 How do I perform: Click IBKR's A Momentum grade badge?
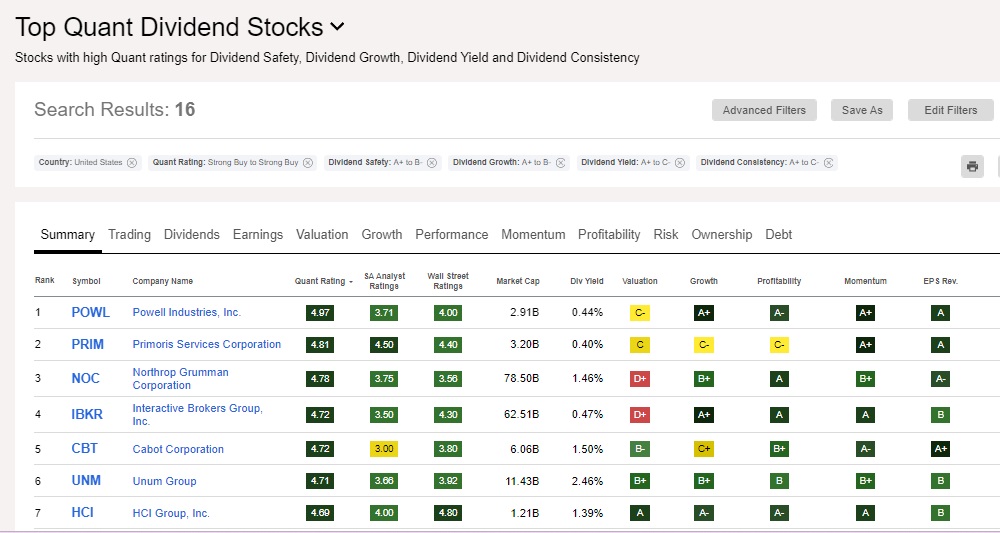coord(865,414)
